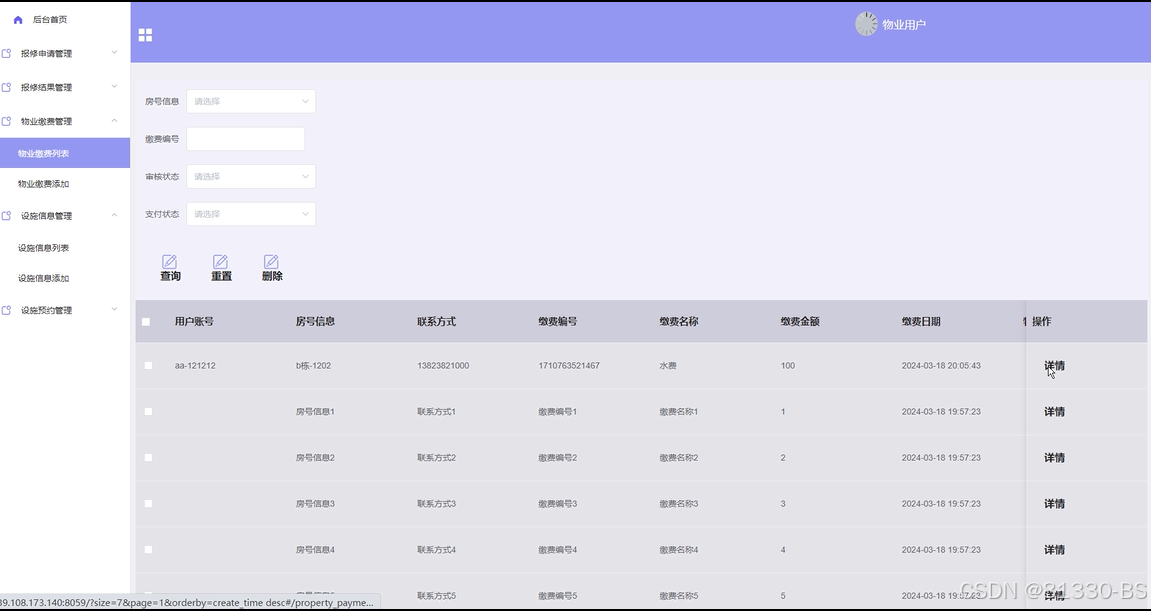Image resolution: width=1151 pixels, height=611 pixels.
Task: Click the 操作 column header
Action: [x=1042, y=322]
